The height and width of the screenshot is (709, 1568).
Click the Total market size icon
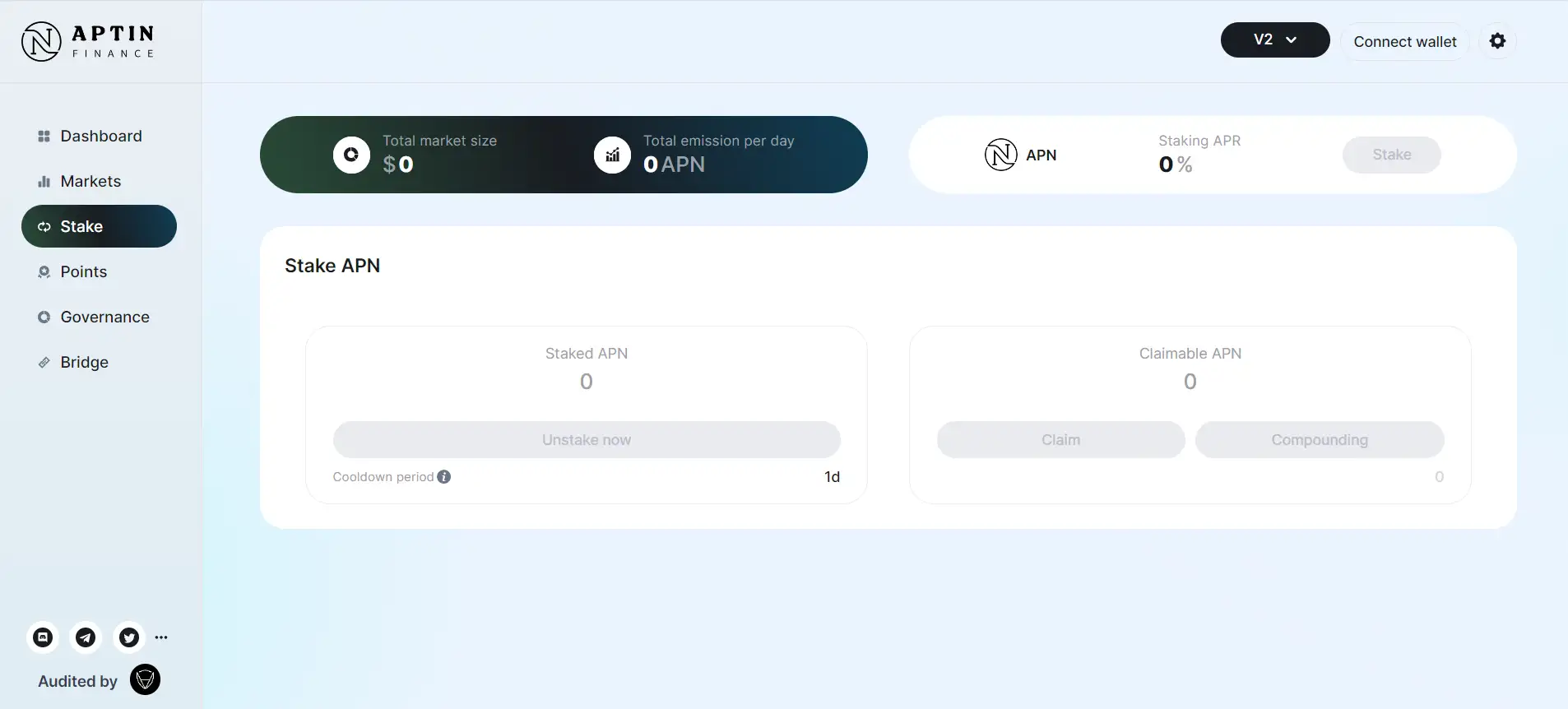tap(351, 155)
